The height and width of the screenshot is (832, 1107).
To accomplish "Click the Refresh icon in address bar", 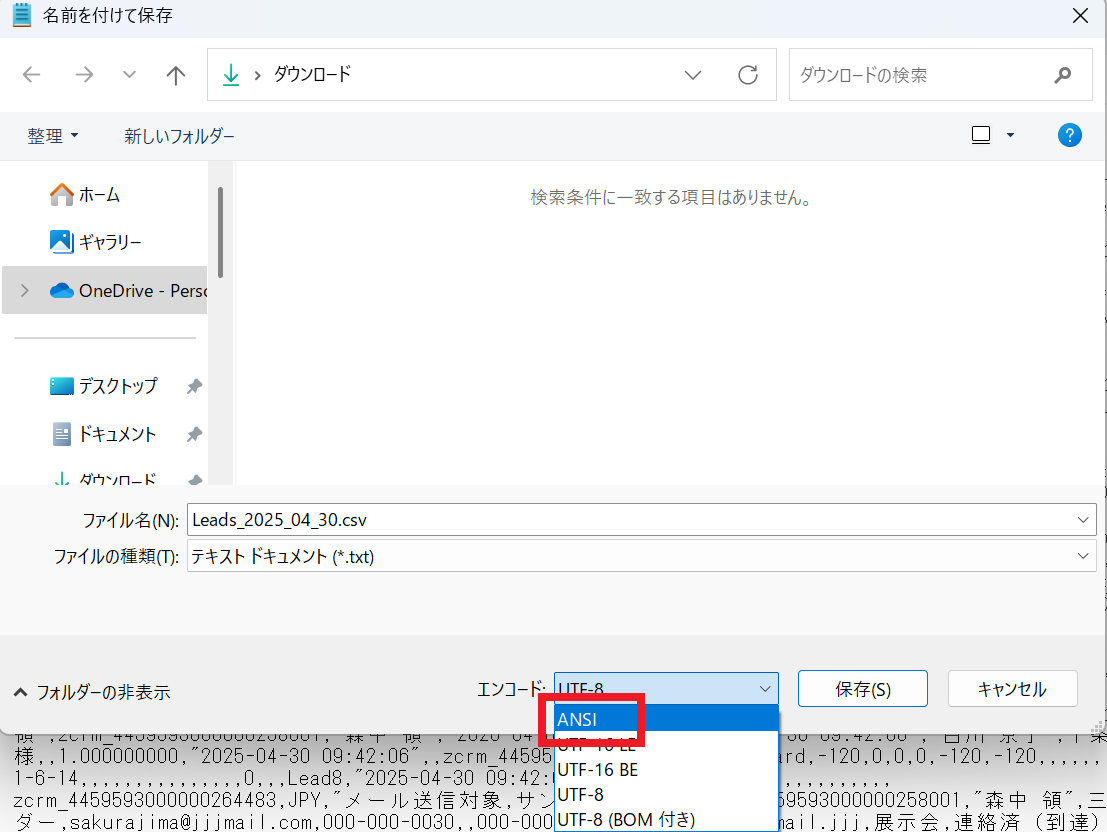I will [747, 75].
